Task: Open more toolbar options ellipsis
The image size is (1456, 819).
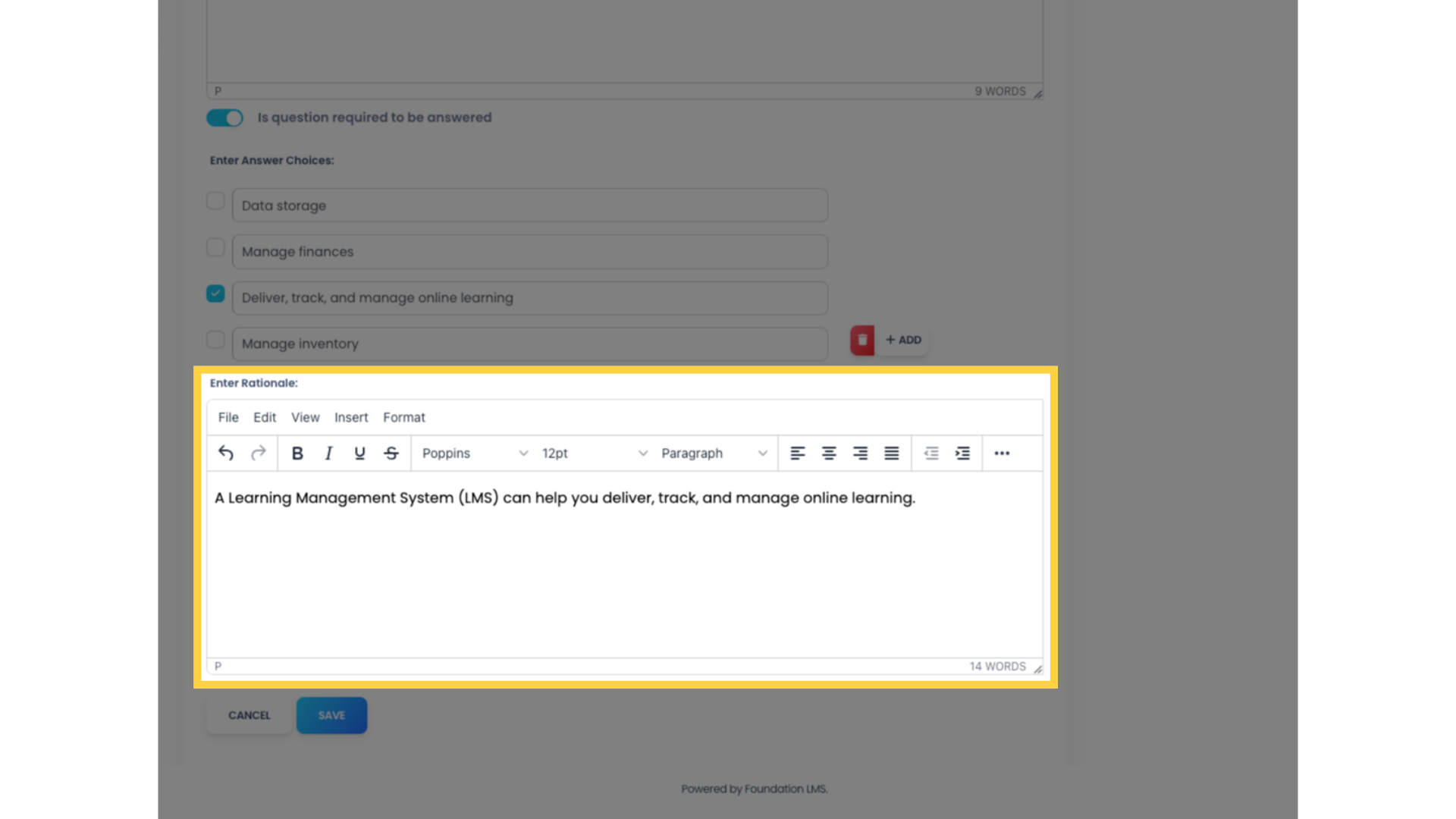Action: [1002, 453]
